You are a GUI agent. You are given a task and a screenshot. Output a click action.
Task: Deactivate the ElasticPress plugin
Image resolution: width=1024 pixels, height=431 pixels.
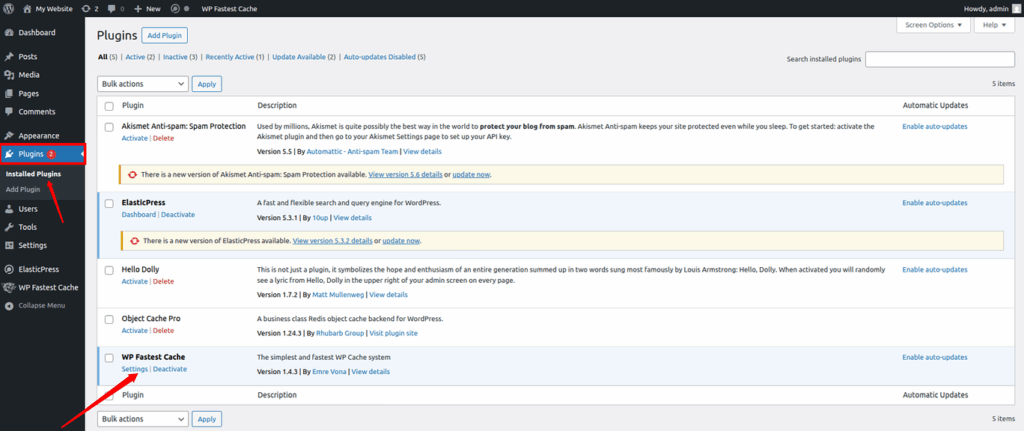[x=178, y=215]
